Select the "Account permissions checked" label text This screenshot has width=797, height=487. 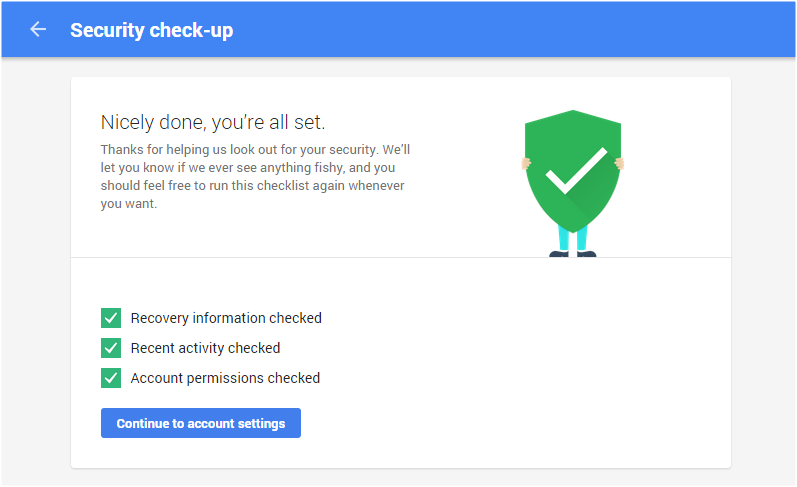click(225, 378)
